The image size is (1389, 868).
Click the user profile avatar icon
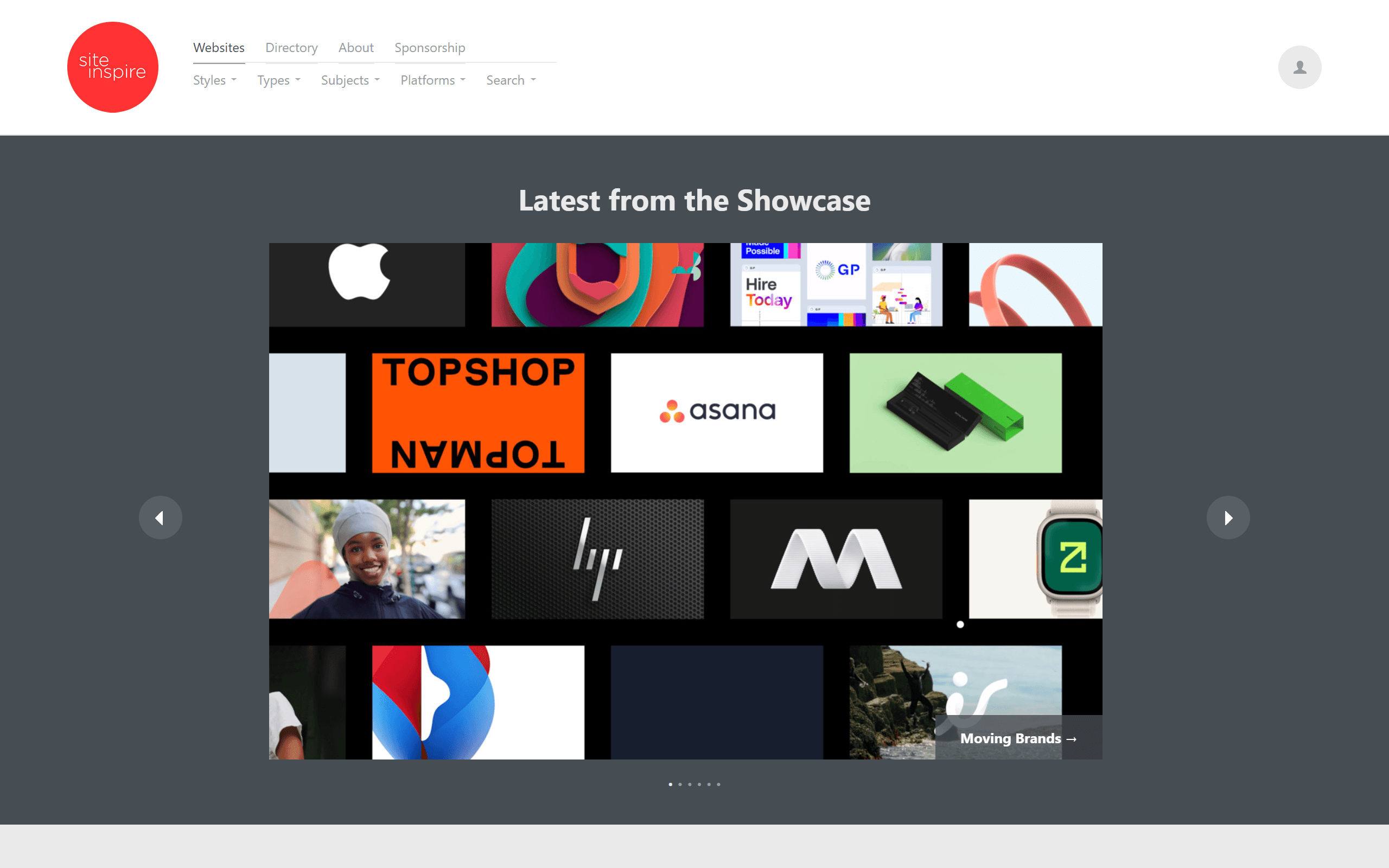click(x=1299, y=67)
